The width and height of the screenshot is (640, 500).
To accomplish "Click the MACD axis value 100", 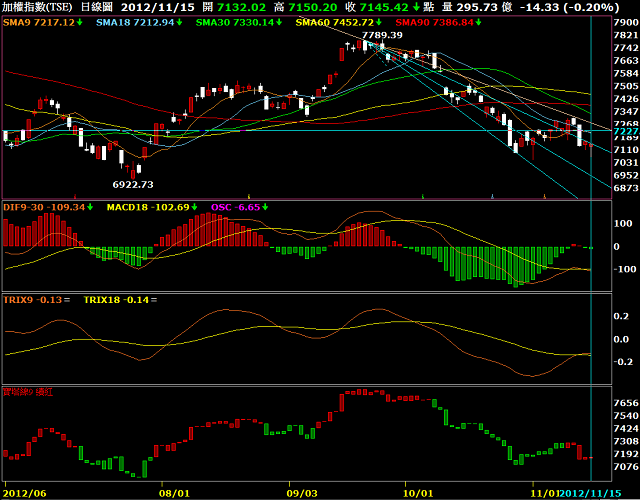I will pyautogui.click(x=623, y=224).
